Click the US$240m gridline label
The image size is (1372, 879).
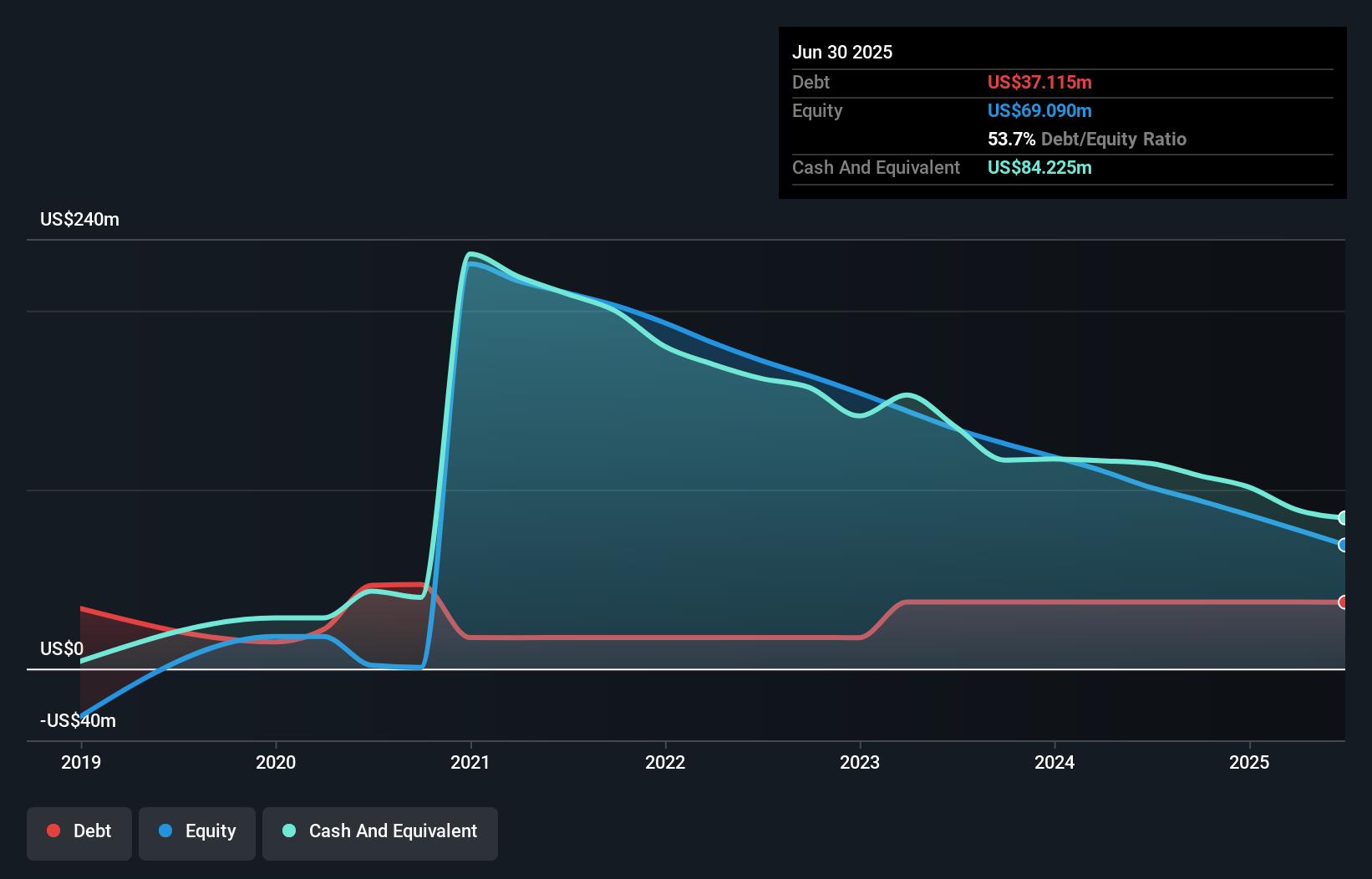pyautogui.click(x=79, y=219)
